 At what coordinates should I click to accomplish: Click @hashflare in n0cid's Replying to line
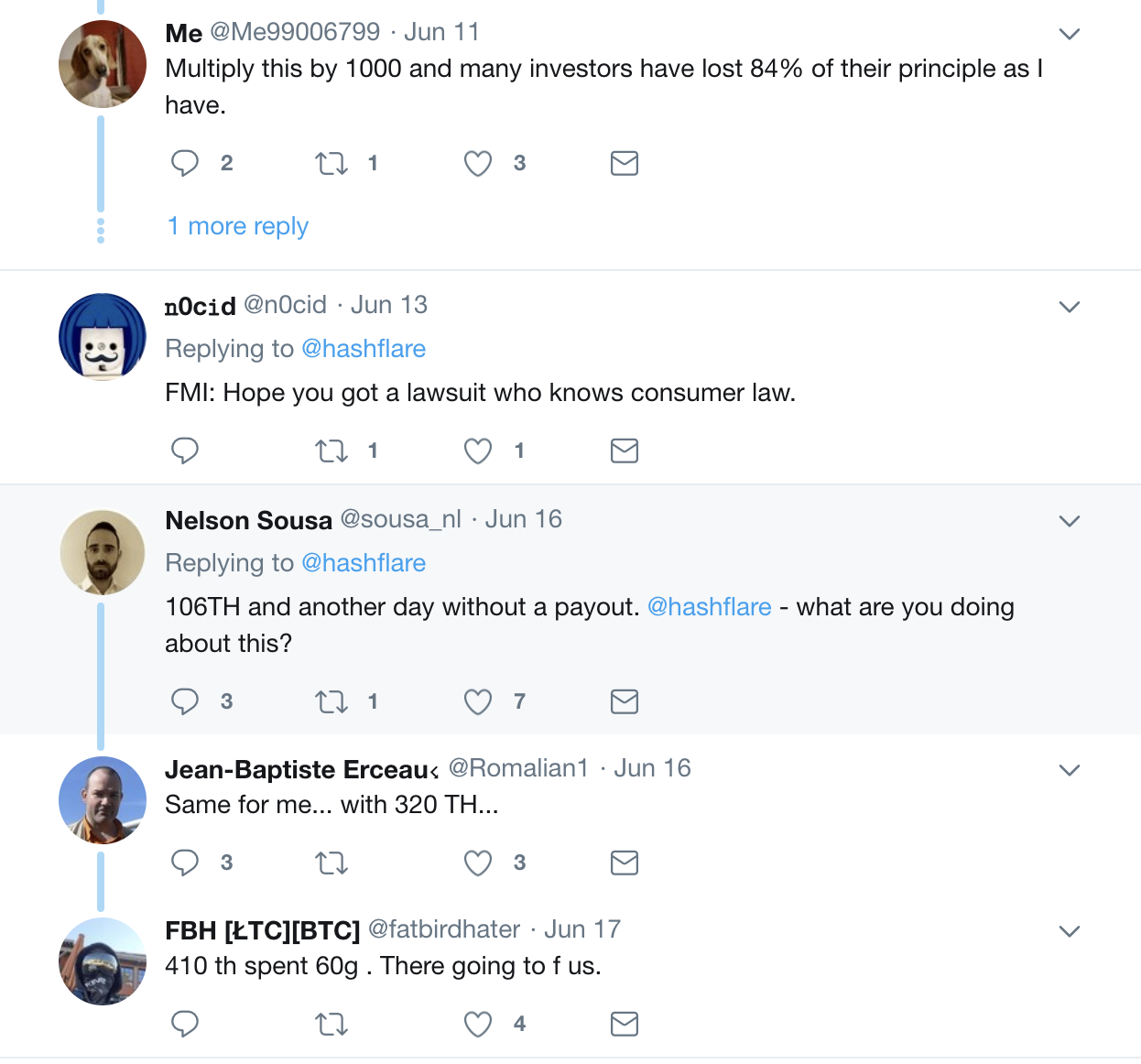pyautogui.click(x=364, y=349)
